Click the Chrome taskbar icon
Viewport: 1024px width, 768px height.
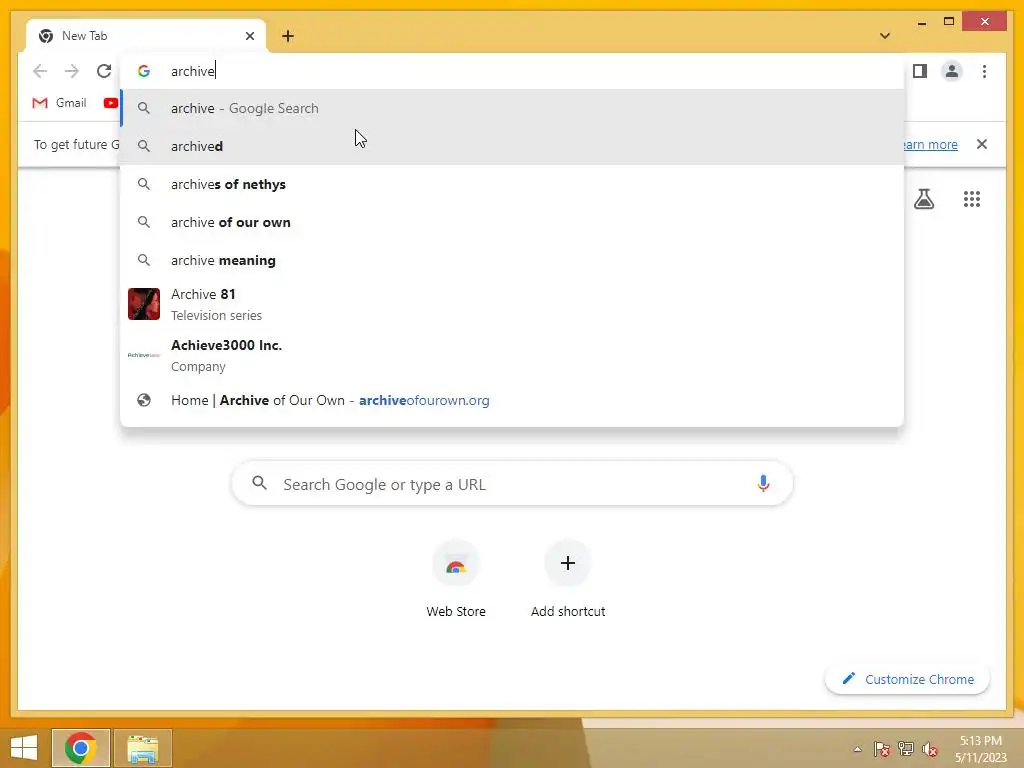pyautogui.click(x=81, y=748)
